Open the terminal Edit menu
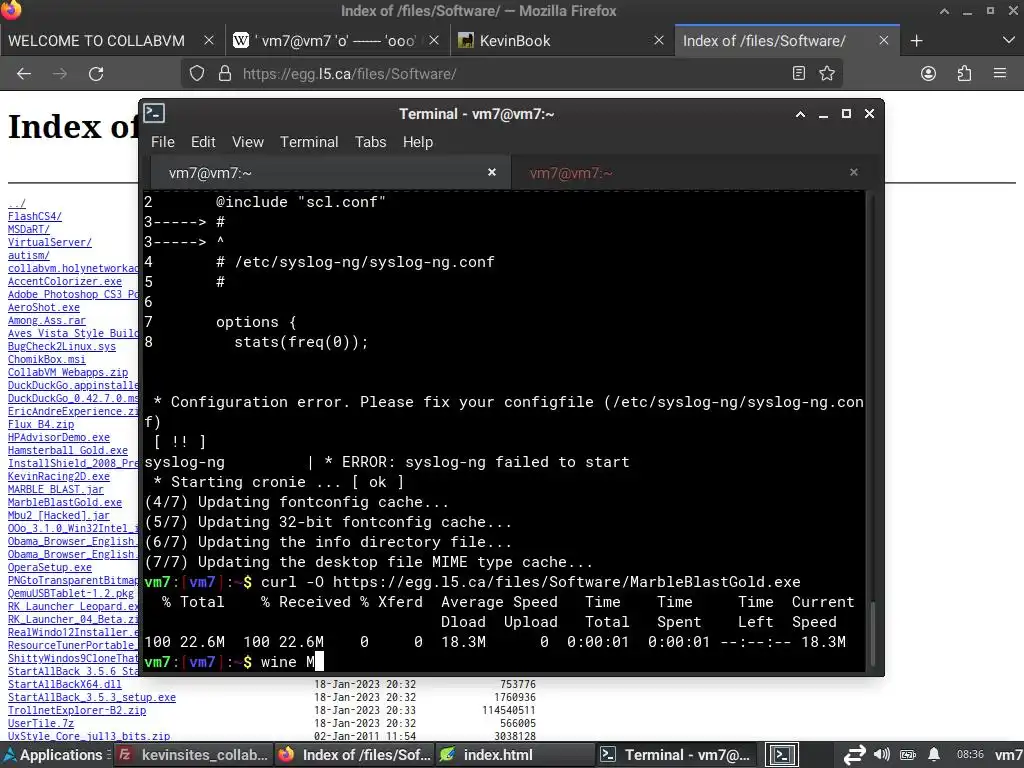Screen dimensions: 1024x768 click(203, 142)
